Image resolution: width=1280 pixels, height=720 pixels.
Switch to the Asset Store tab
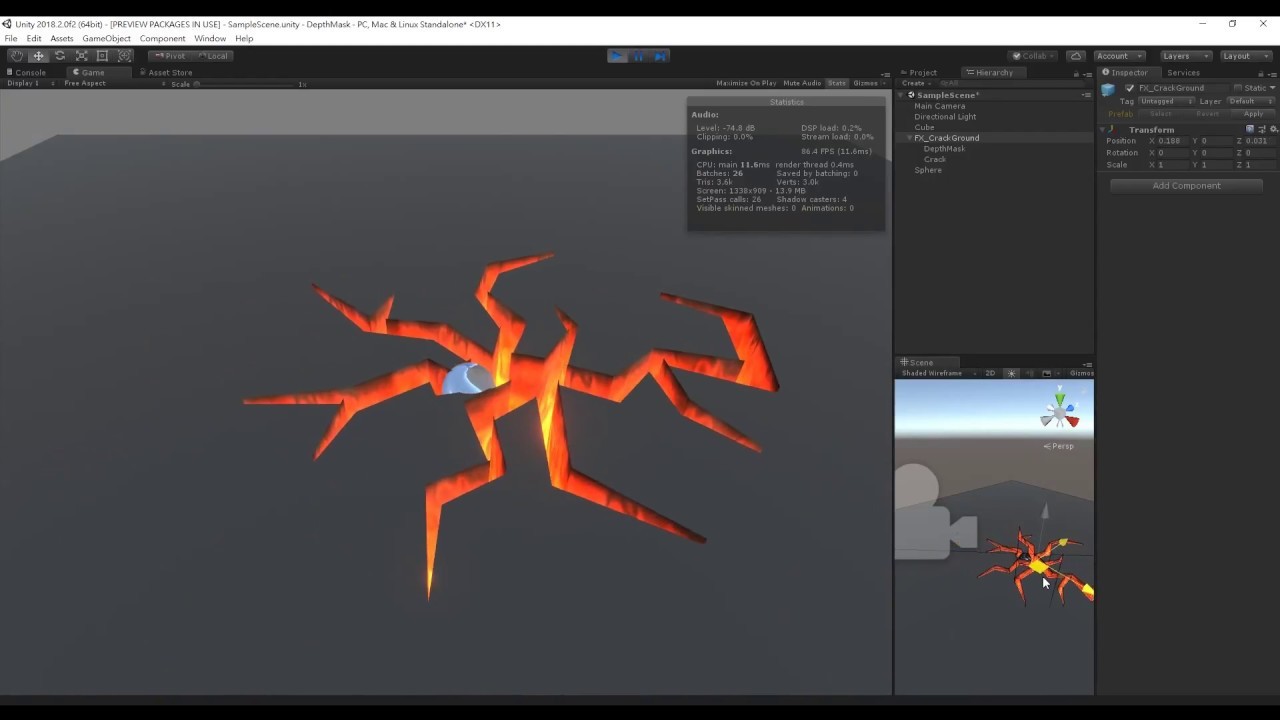(169, 72)
